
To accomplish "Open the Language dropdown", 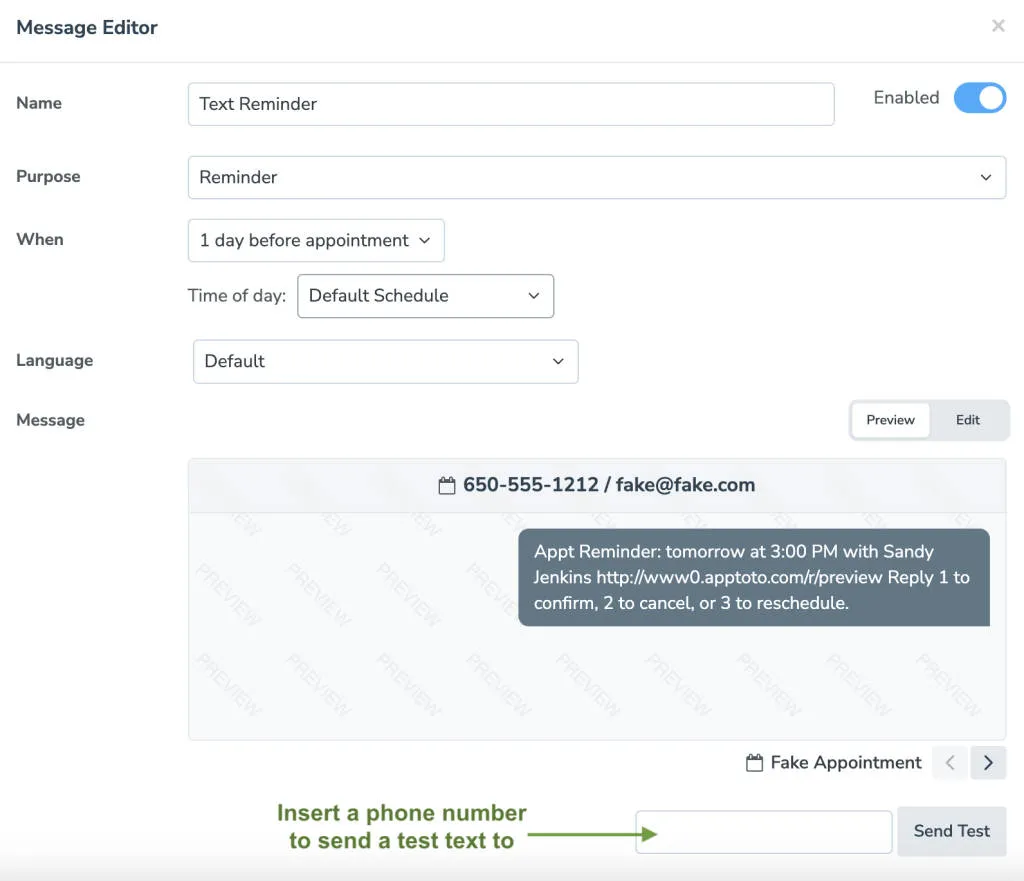I will (x=385, y=361).
